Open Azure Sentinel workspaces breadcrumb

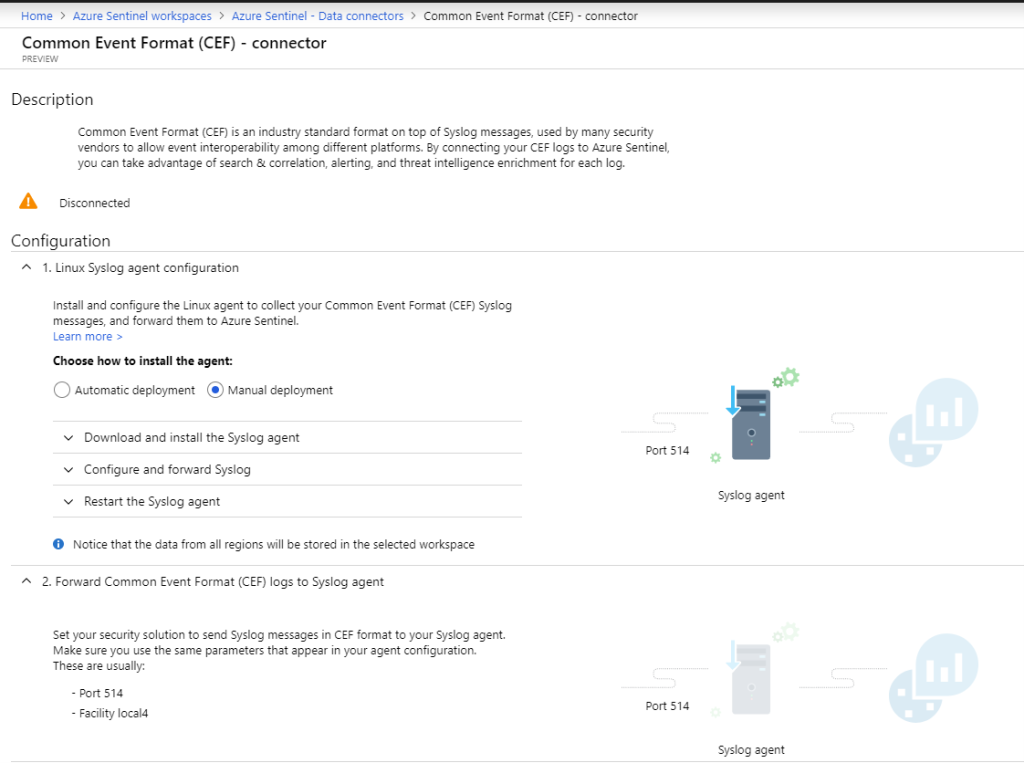click(x=142, y=16)
